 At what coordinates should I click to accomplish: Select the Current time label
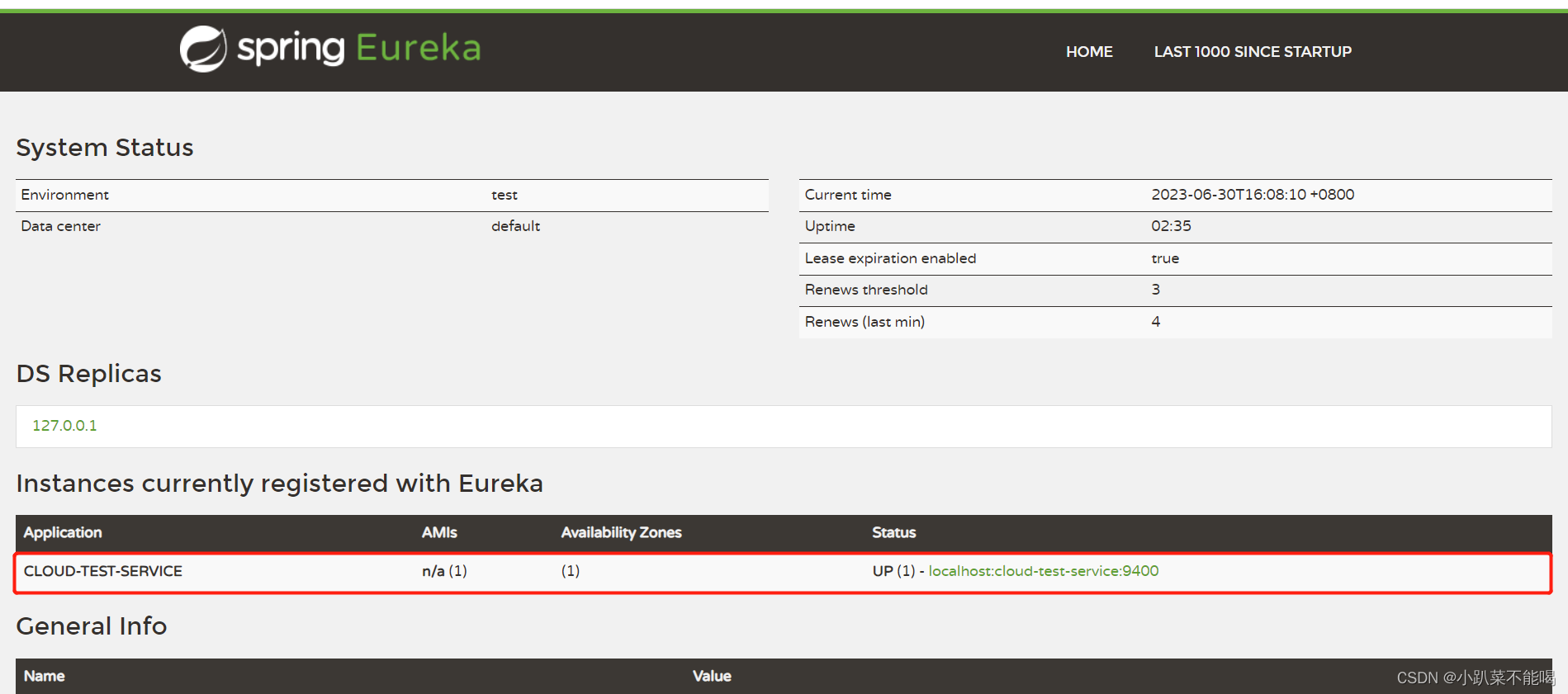tap(848, 195)
